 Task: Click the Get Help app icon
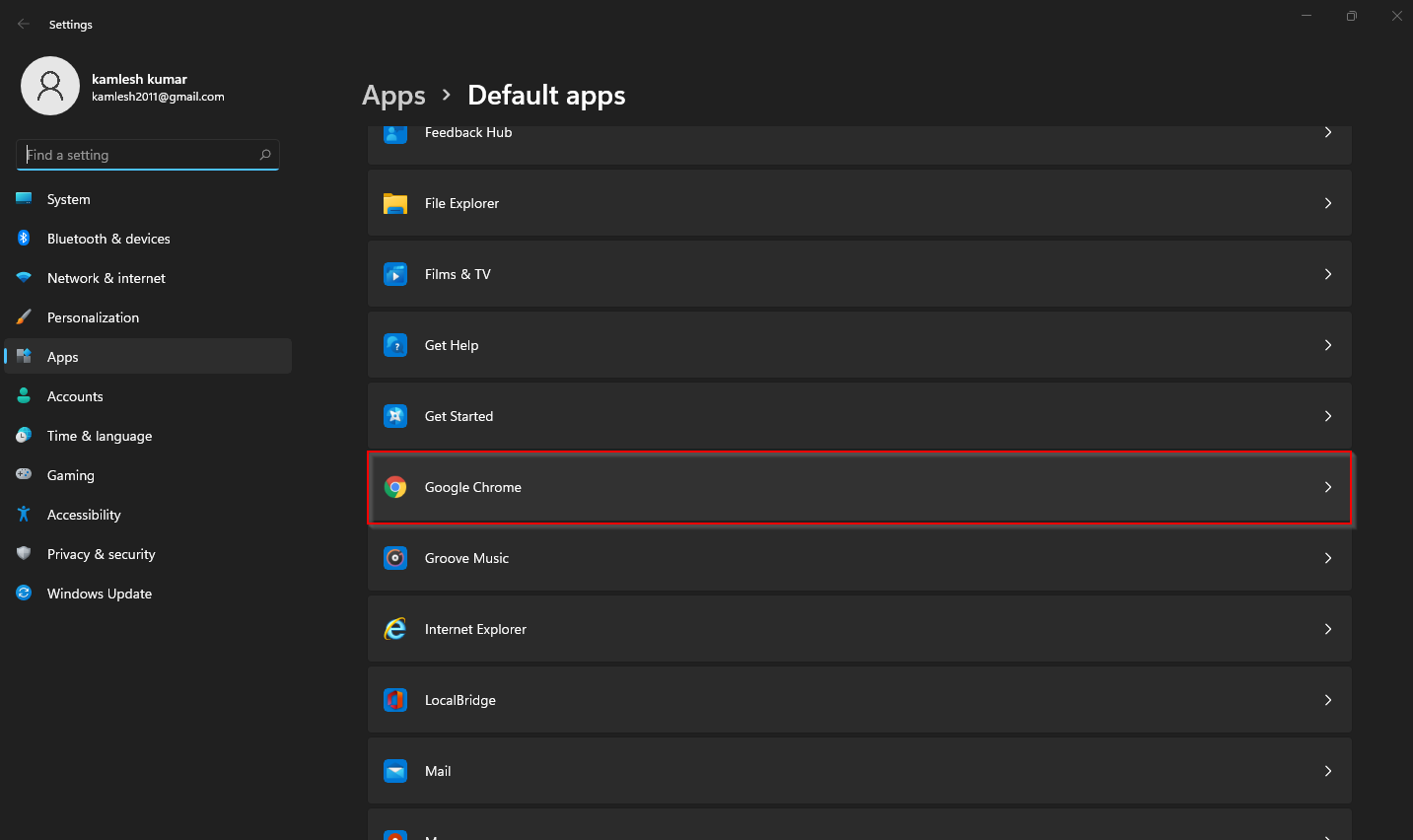(395, 345)
